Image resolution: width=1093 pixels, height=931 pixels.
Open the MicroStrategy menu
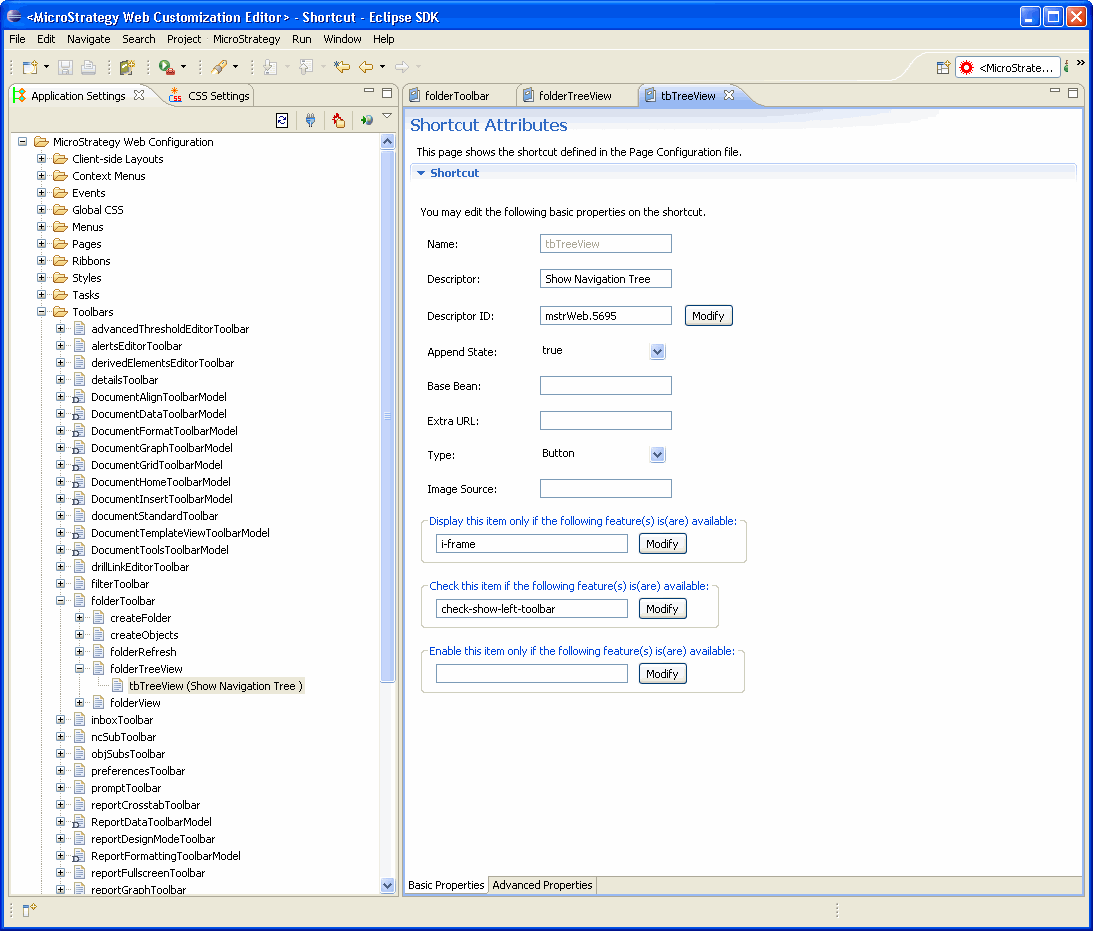coord(246,39)
